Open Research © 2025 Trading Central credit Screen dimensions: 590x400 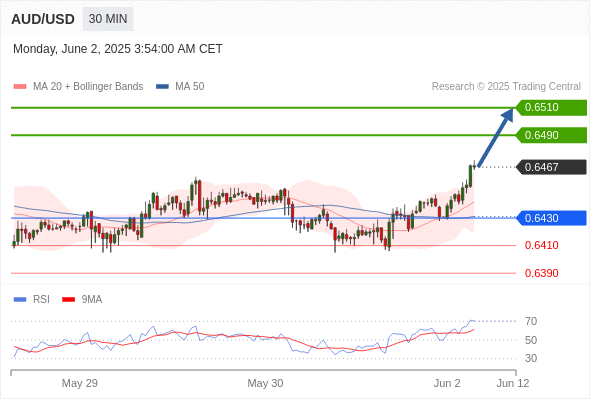pyautogui.click(x=506, y=87)
